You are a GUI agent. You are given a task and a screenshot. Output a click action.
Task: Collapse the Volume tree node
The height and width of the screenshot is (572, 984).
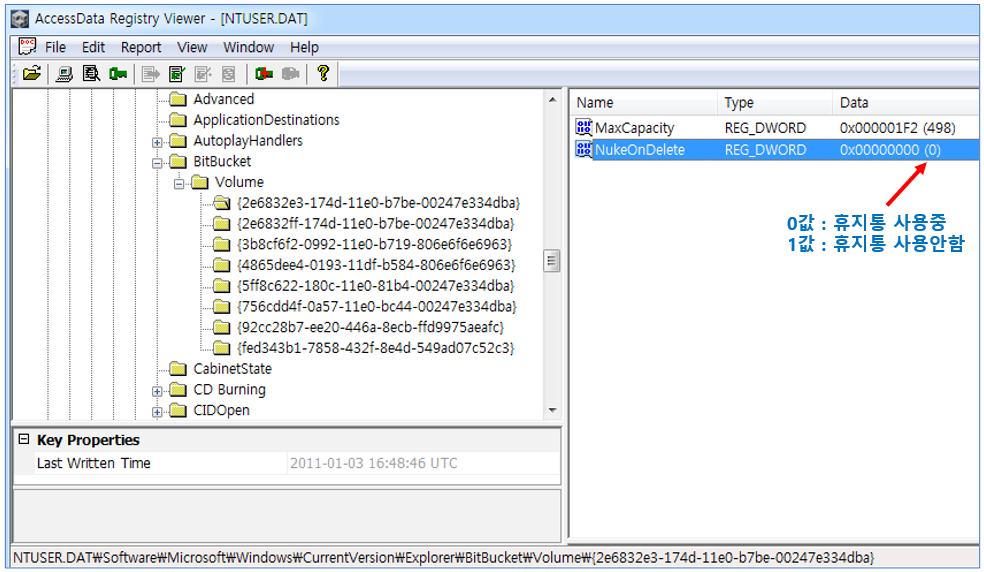[x=179, y=183]
